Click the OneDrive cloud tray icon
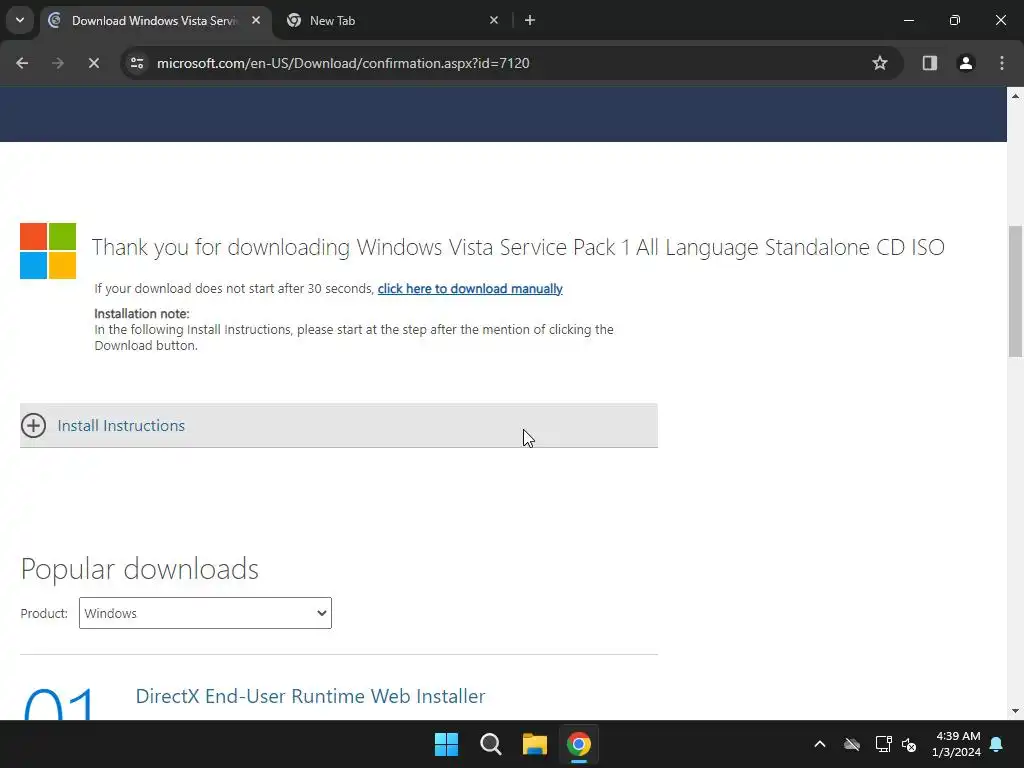Viewport: 1024px width, 768px height. 852,744
